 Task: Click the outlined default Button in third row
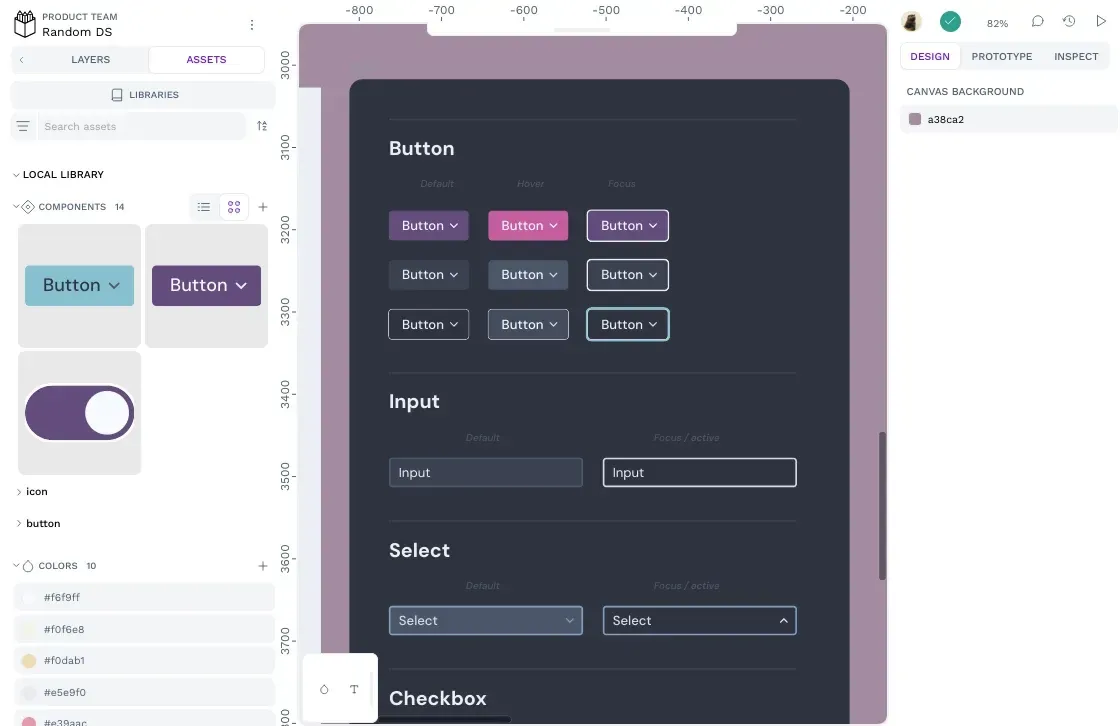coord(429,324)
